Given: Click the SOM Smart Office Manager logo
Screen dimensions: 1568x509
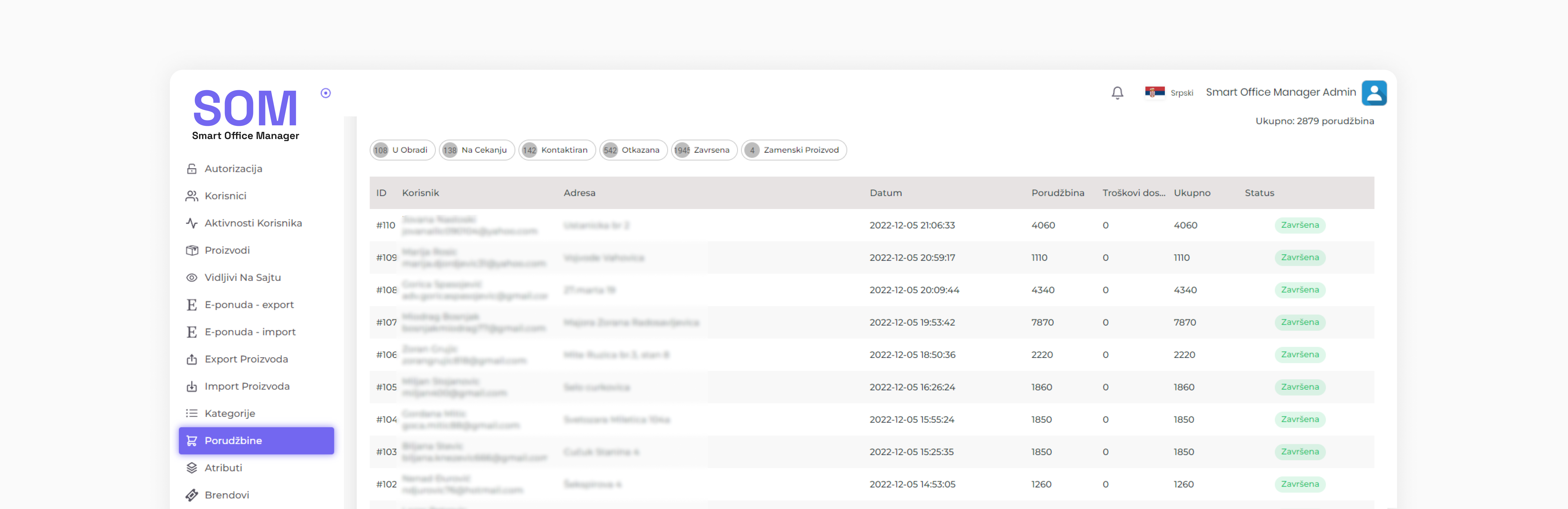Looking at the screenshot, I should [x=245, y=115].
